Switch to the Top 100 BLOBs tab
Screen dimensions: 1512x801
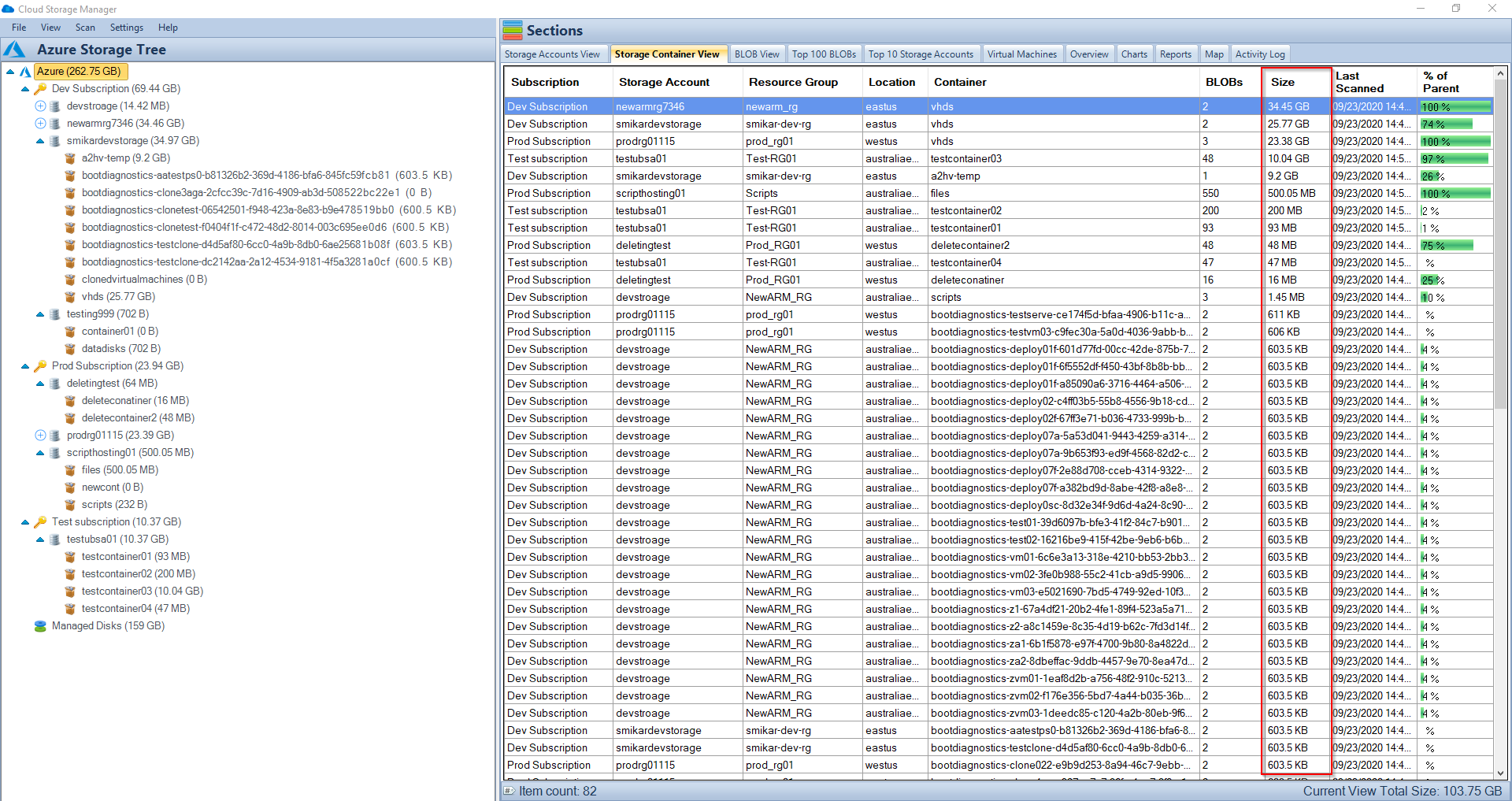click(824, 54)
